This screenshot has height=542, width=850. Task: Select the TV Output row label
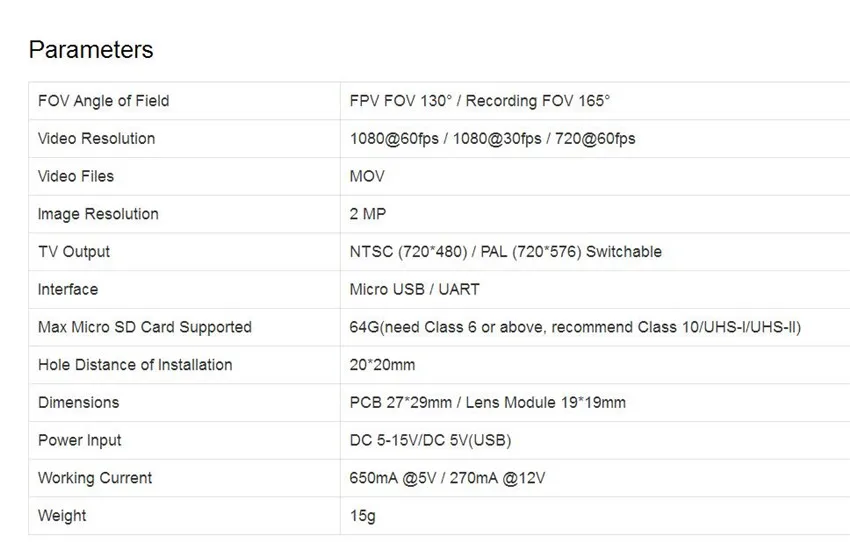pos(74,252)
